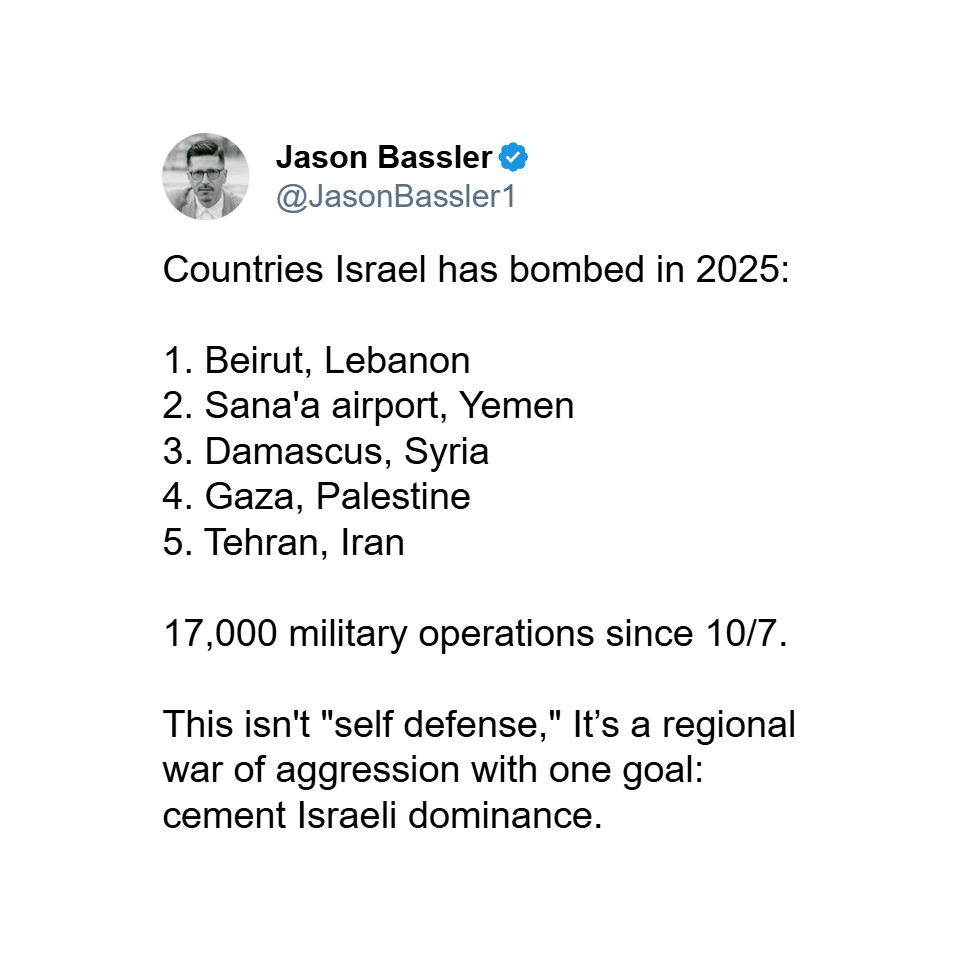Click the number '17,000' in the tweet
The height and width of the screenshot is (971, 971).
(220, 634)
